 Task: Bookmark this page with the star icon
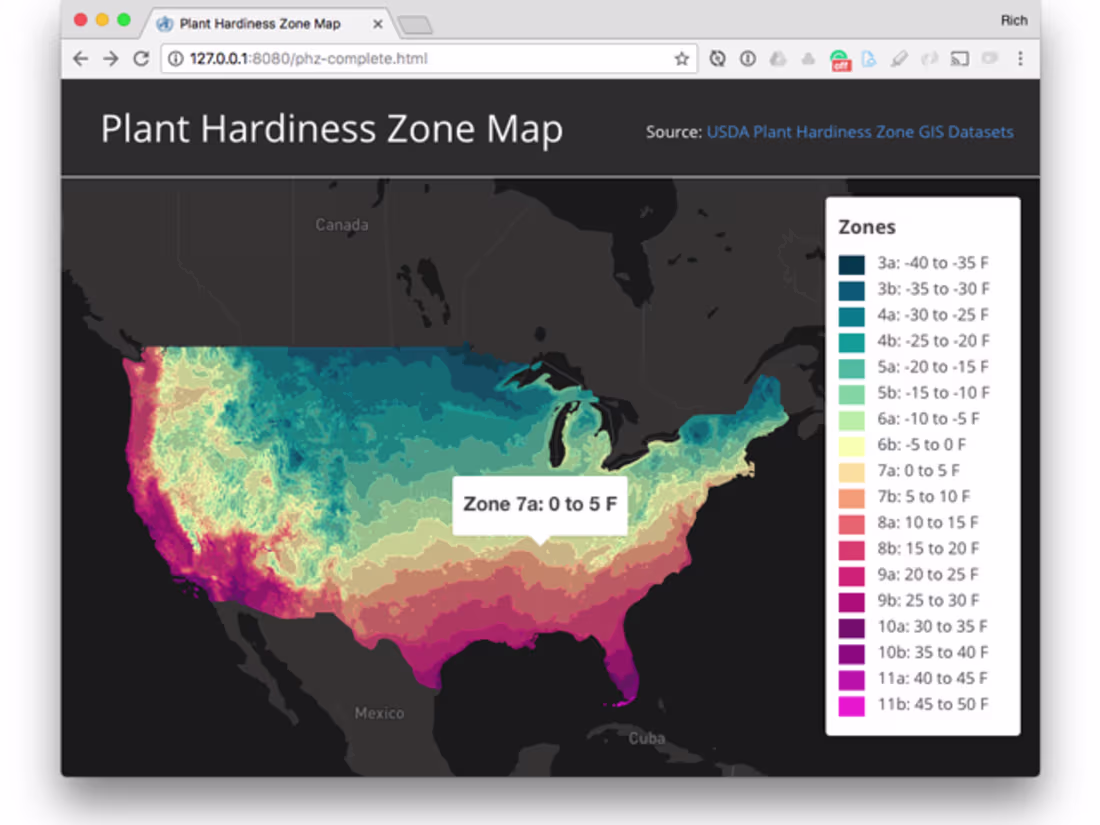[683, 58]
